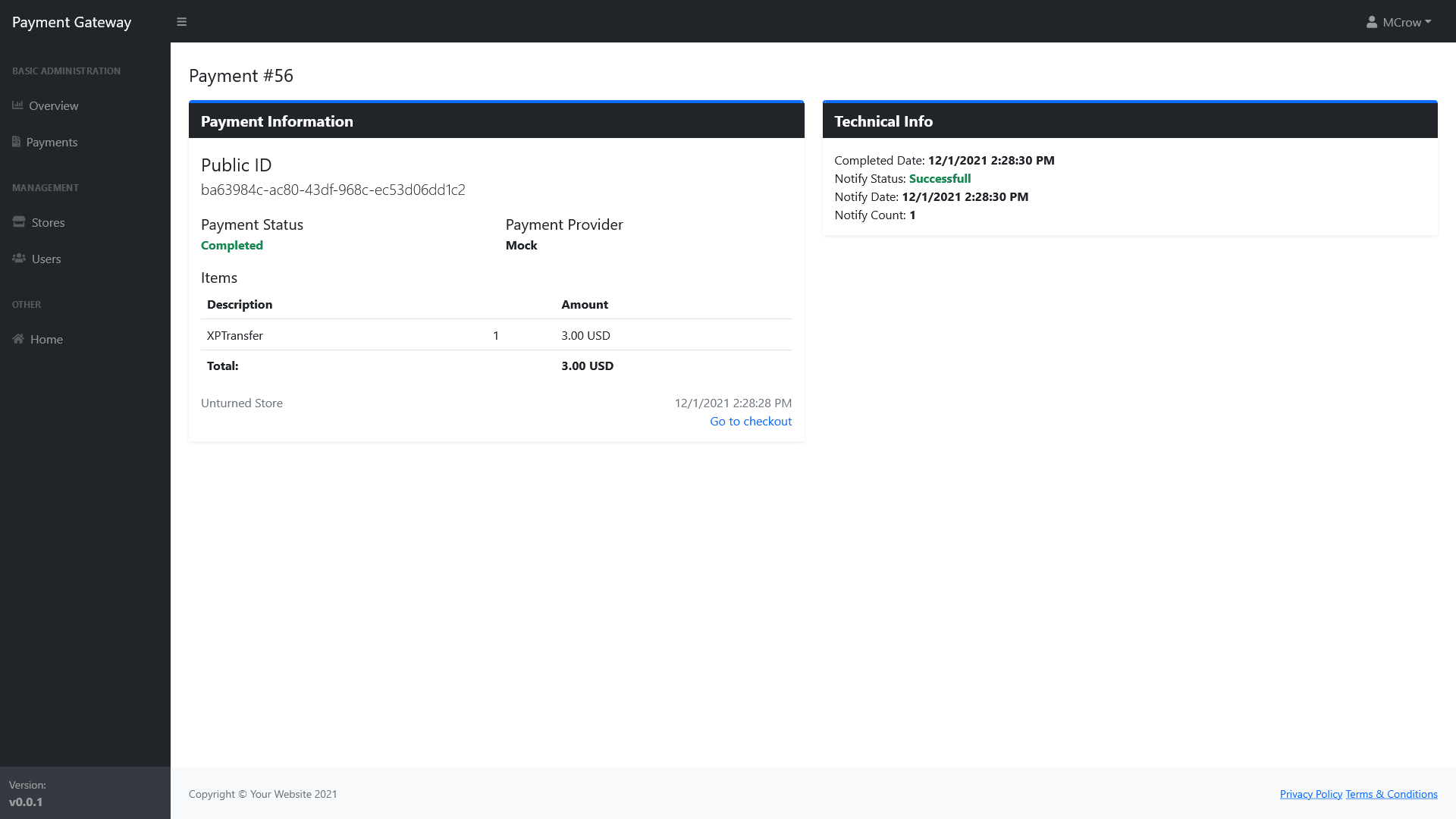Screen dimensions: 1456x819
Task: Click the Description column header
Action: pyautogui.click(x=240, y=304)
